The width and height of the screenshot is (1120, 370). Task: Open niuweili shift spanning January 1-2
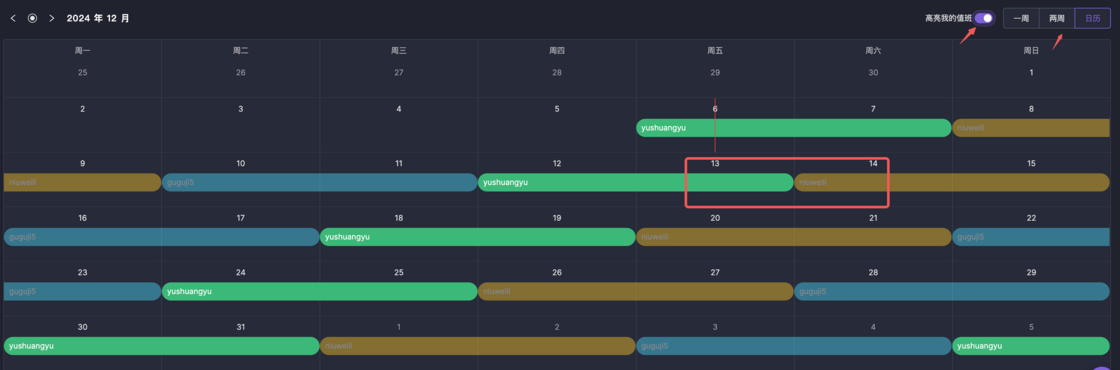pos(477,346)
